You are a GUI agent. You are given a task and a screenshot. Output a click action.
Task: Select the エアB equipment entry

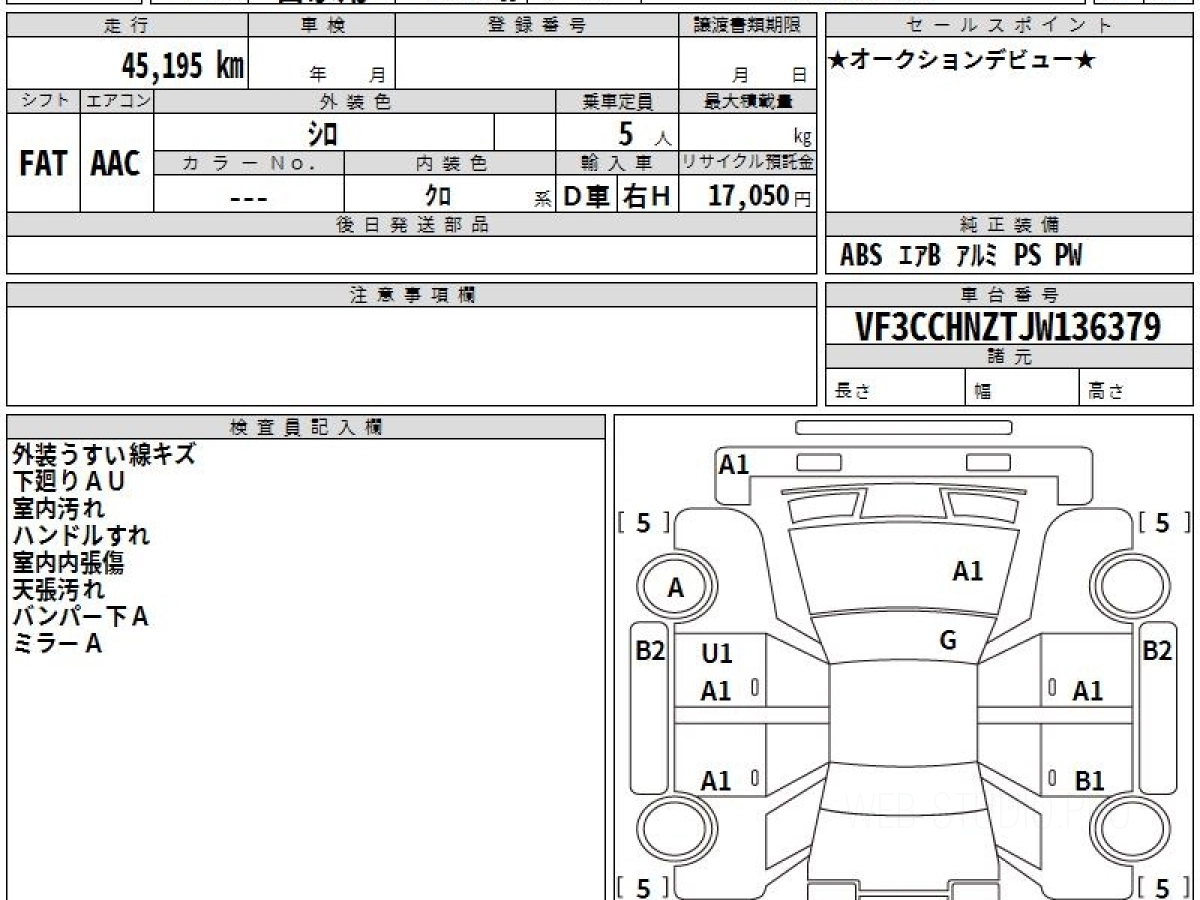point(920,256)
